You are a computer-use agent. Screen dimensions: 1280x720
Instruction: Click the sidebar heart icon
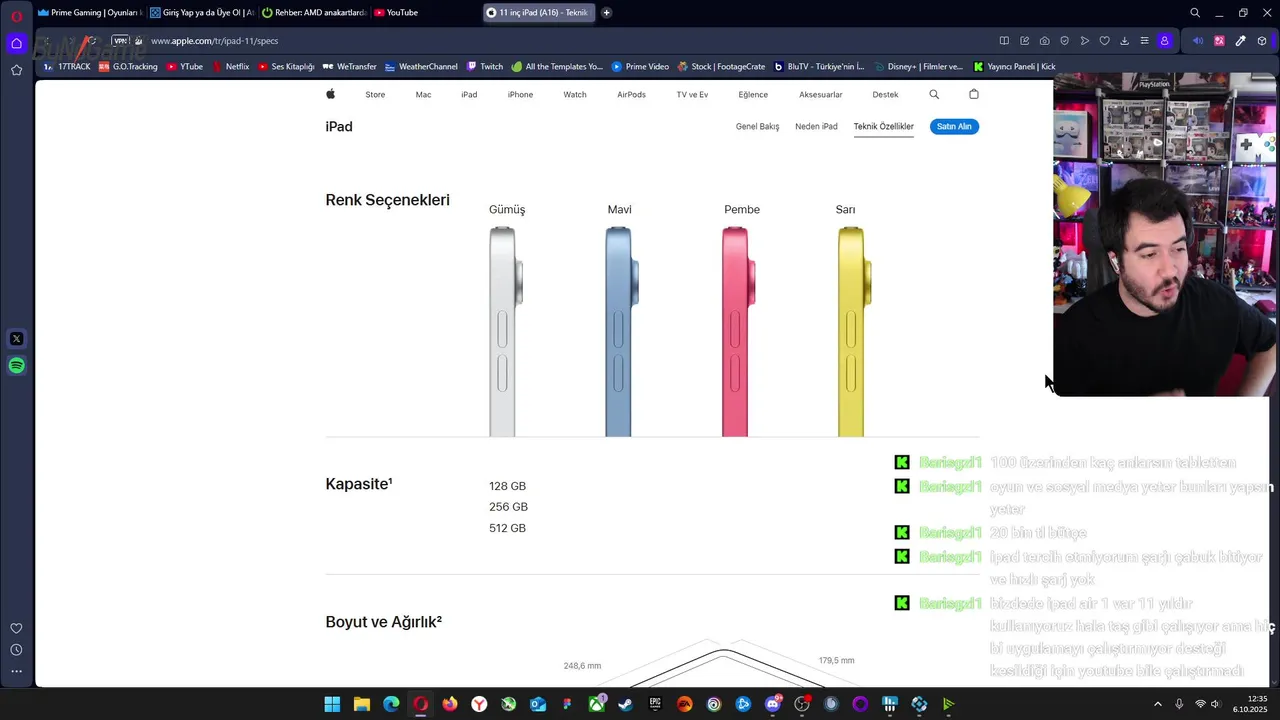(x=16, y=628)
